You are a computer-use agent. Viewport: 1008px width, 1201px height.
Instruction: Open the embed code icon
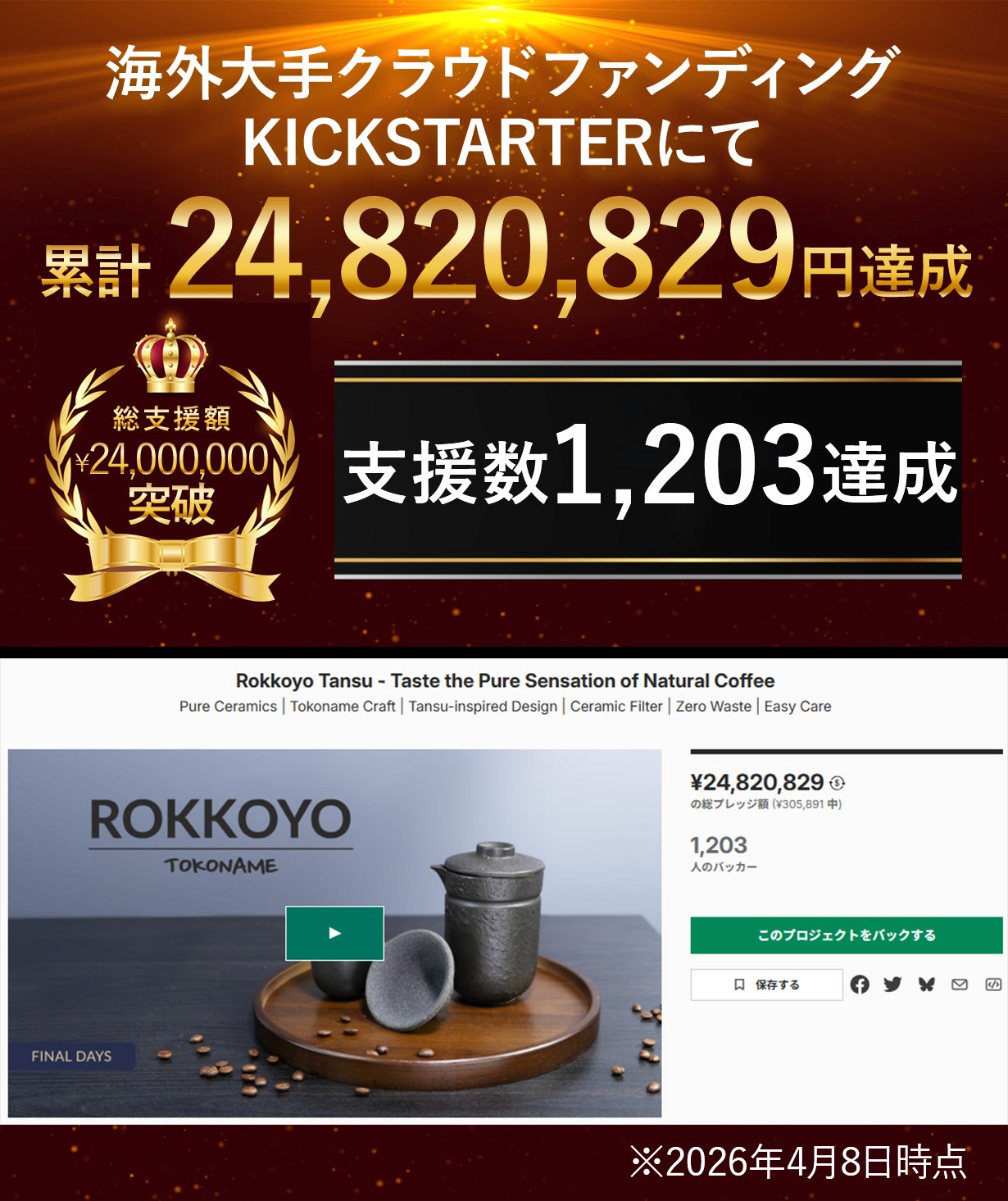click(993, 985)
